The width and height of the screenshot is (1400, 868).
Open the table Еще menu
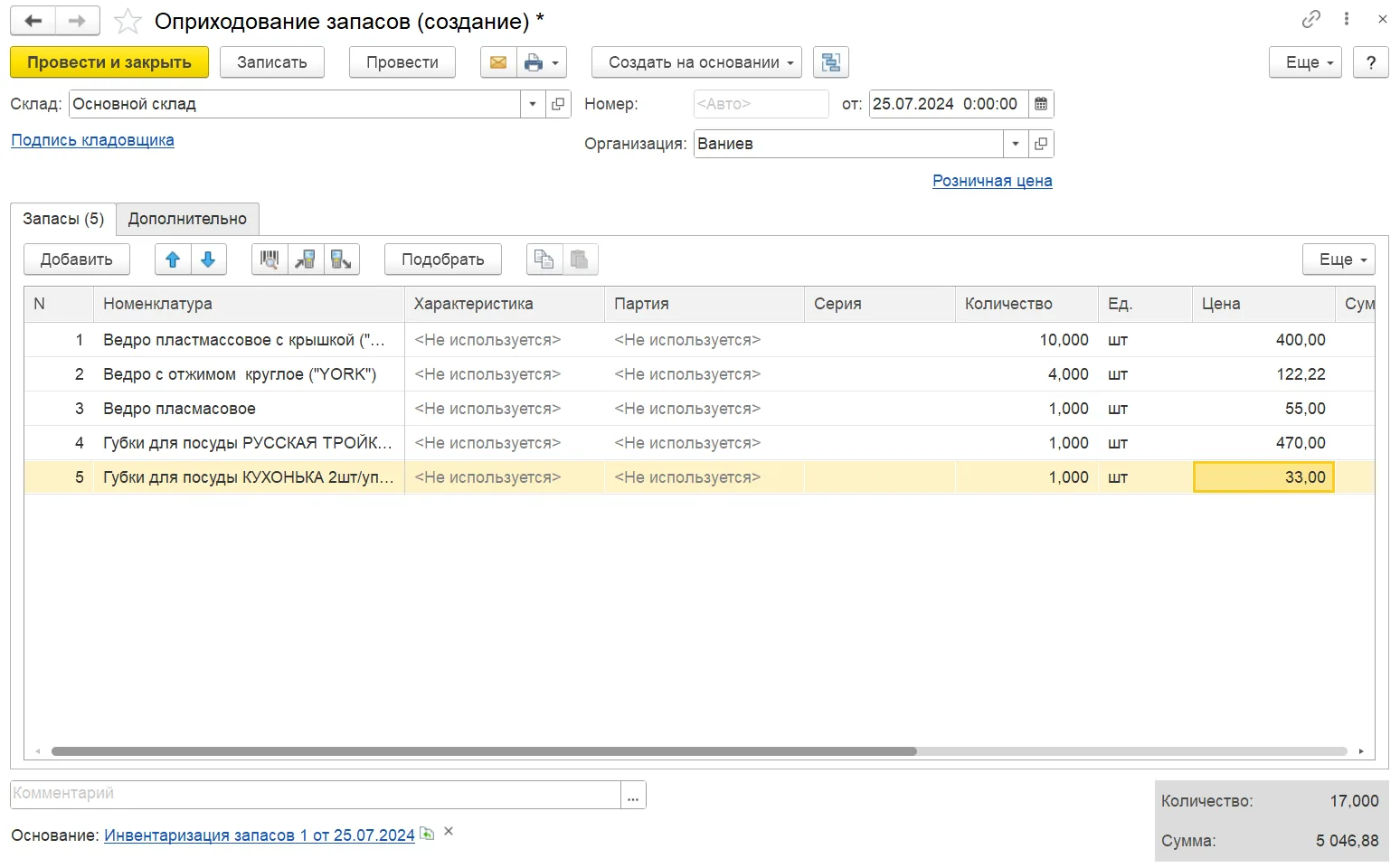click(1339, 259)
